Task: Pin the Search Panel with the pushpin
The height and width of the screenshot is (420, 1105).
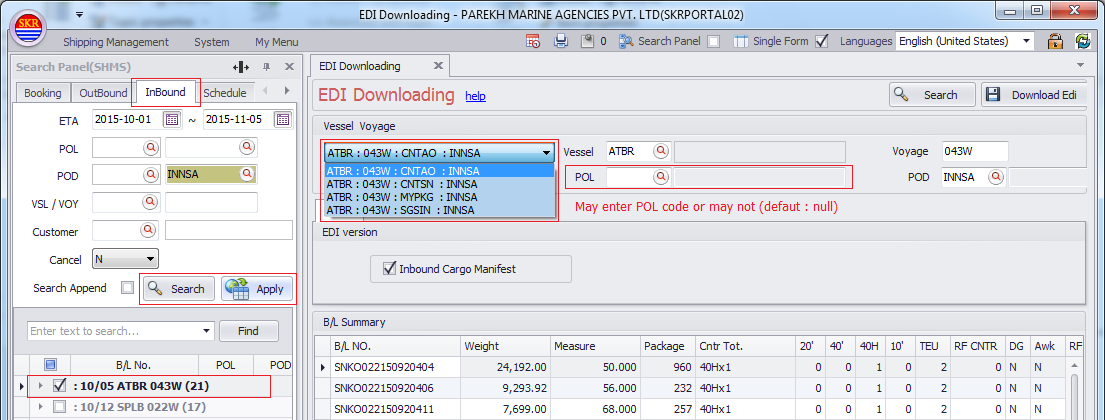Action: point(266,67)
